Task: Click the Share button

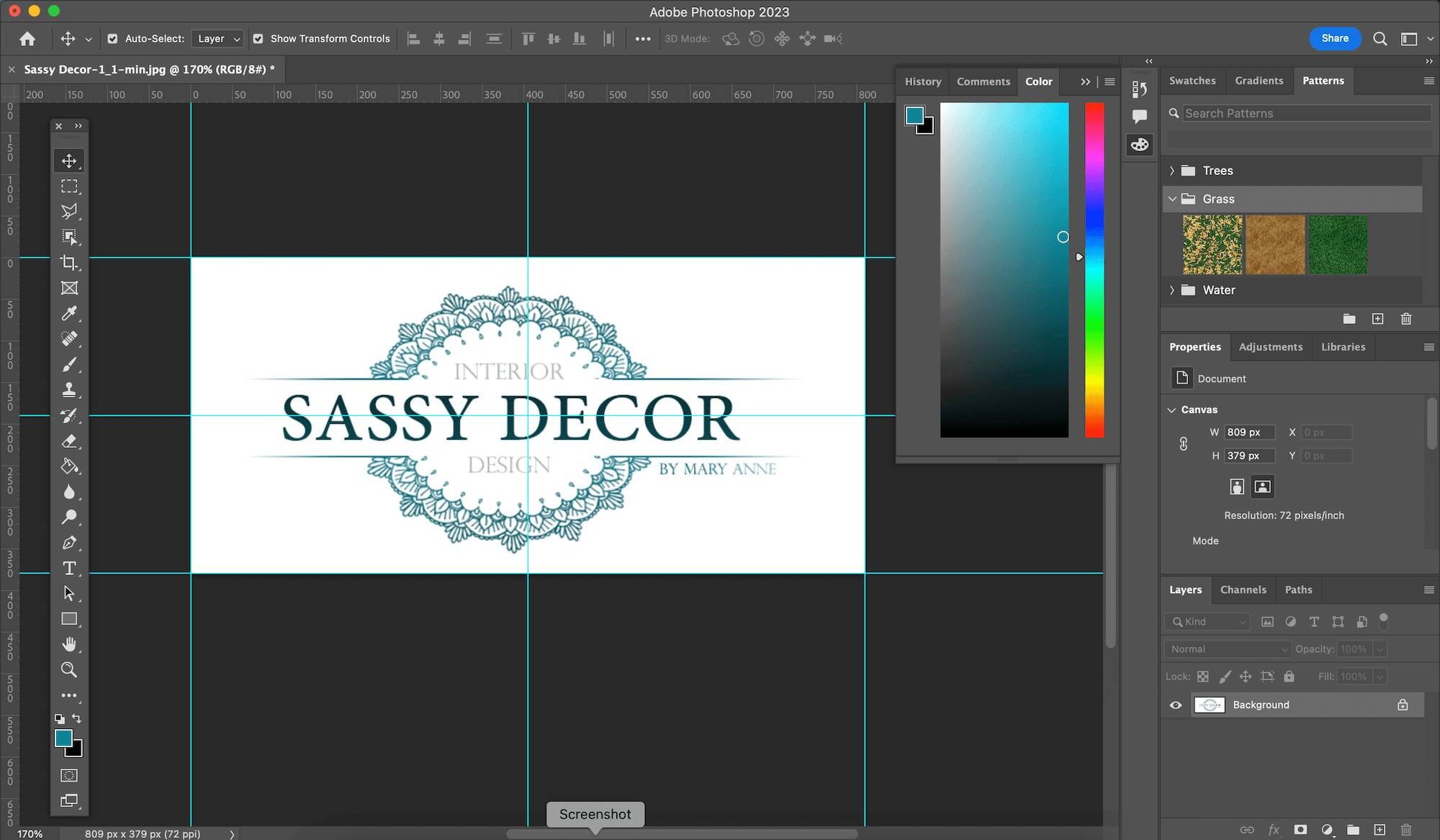Action: point(1334,39)
